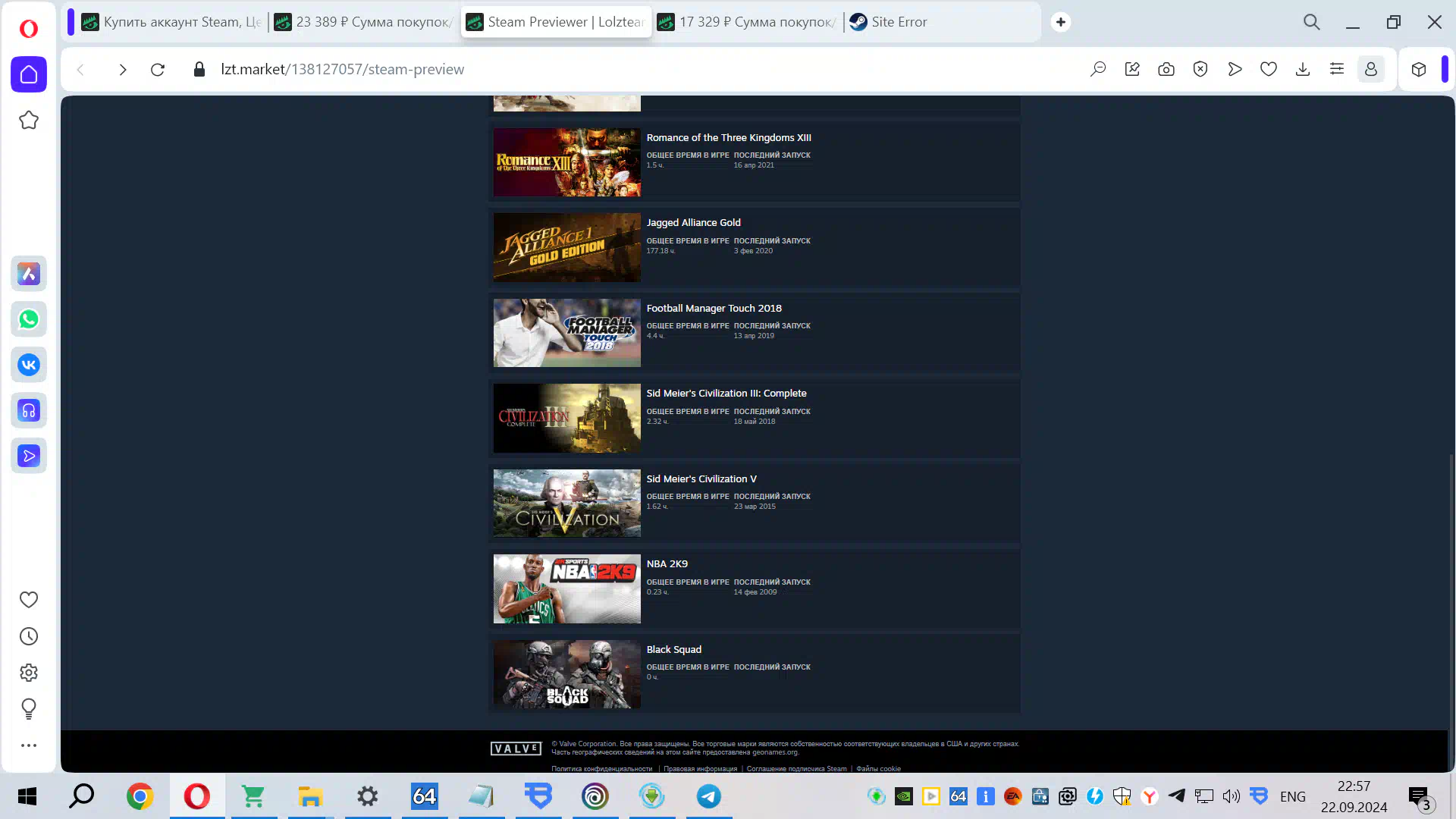The height and width of the screenshot is (819, 1456).
Task: Click the edit page pencil icon
Action: (1132, 70)
